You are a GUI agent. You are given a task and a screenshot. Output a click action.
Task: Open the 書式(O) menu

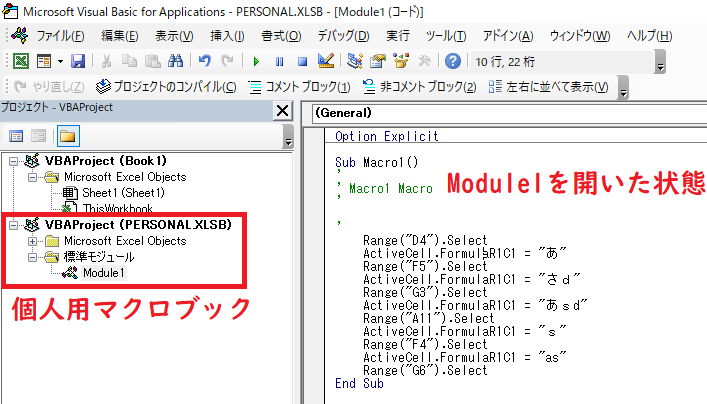click(281, 36)
